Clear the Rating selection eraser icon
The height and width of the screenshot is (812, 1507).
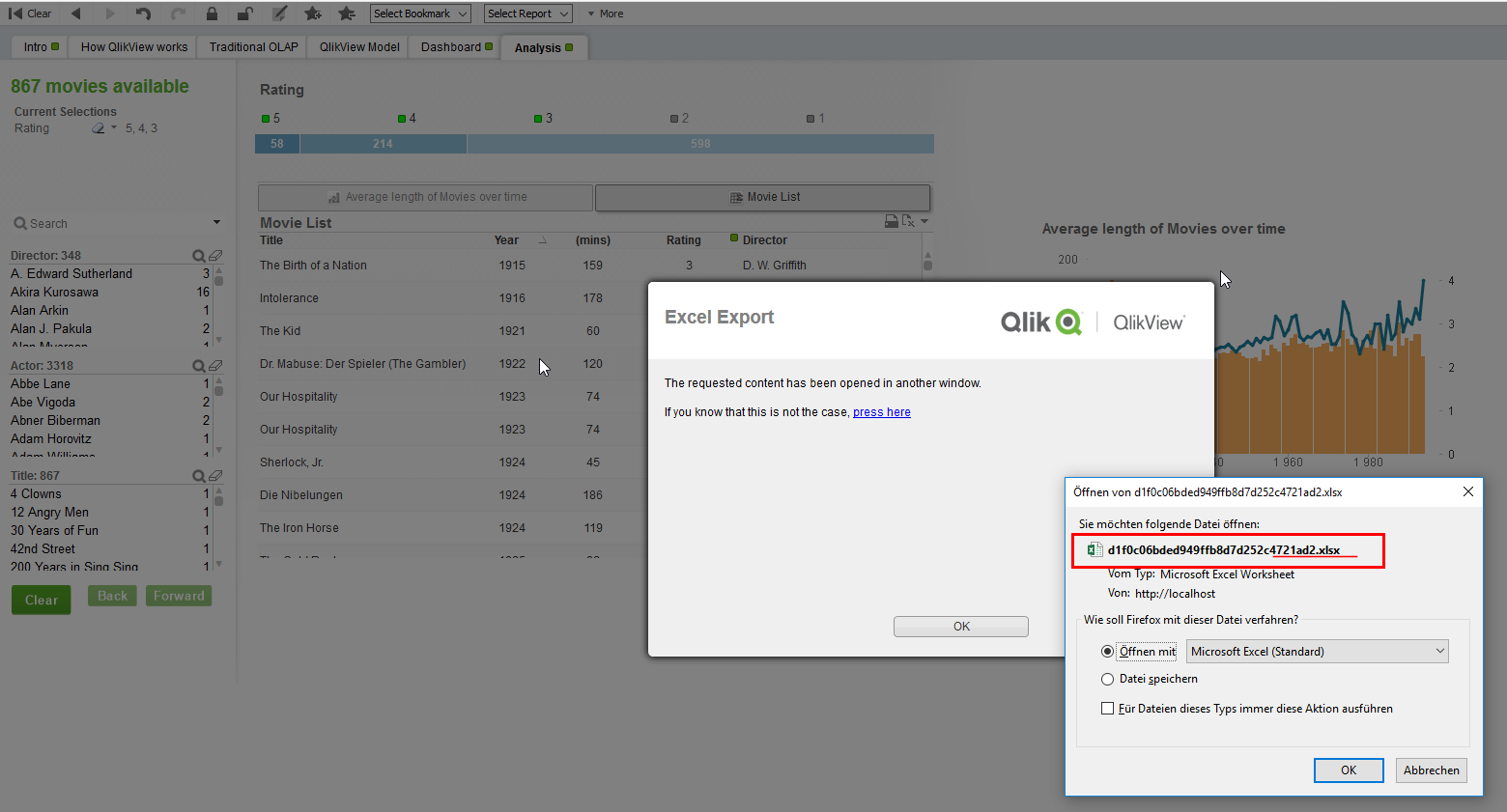coord(99,128)
